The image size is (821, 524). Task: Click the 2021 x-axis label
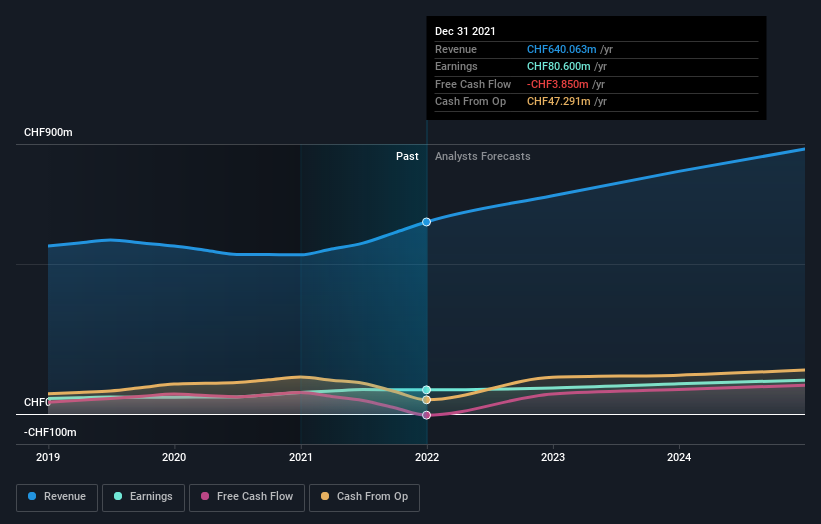[301, 458]
